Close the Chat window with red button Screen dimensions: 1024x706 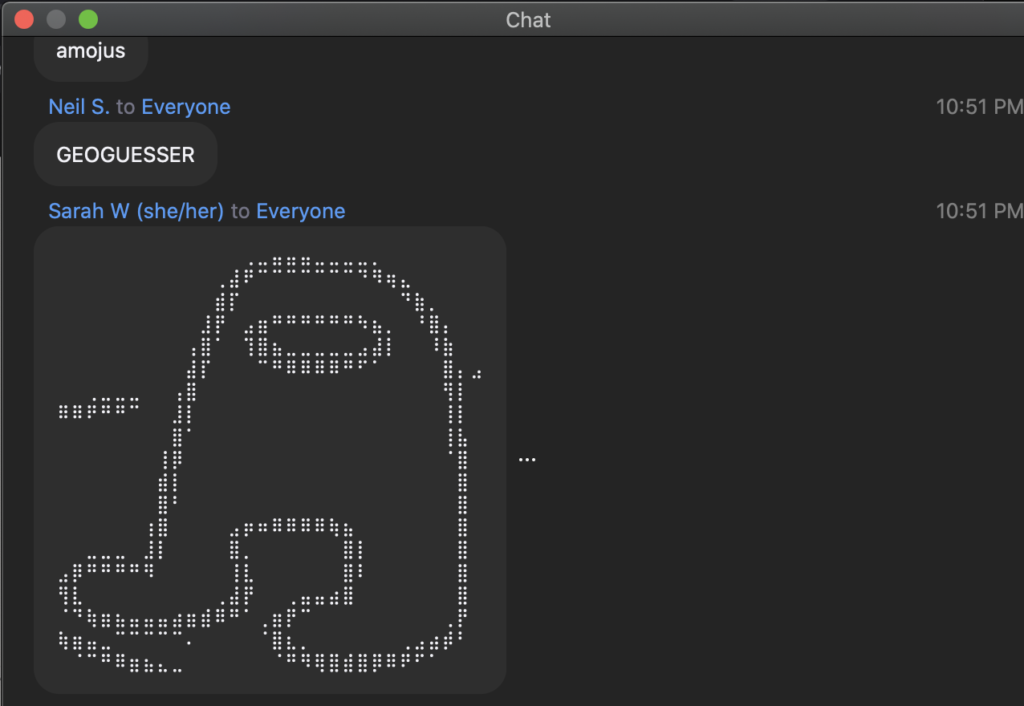point(24,19)
